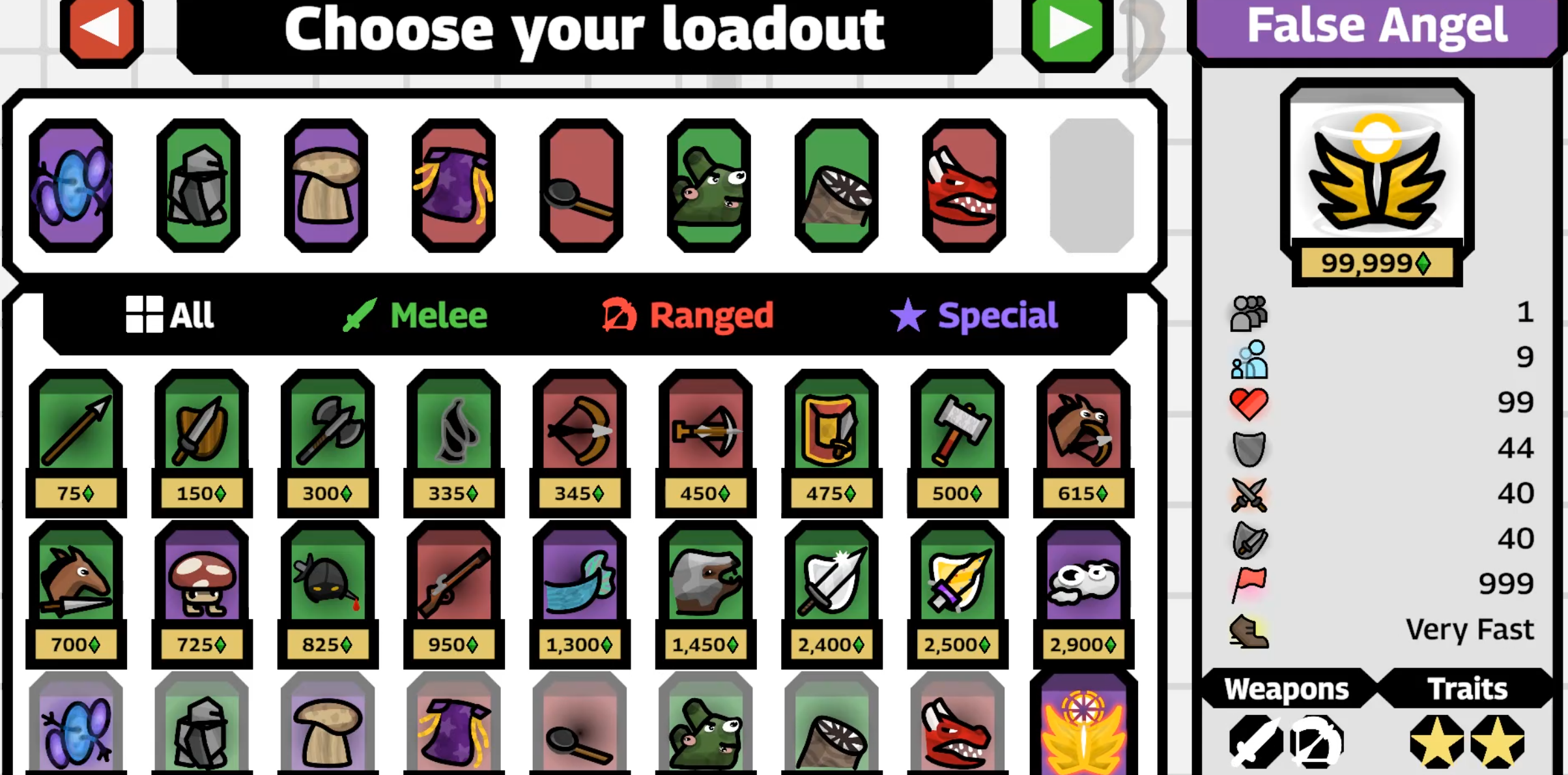Pick the hammer unit costing 500

(x=957, y=443)
